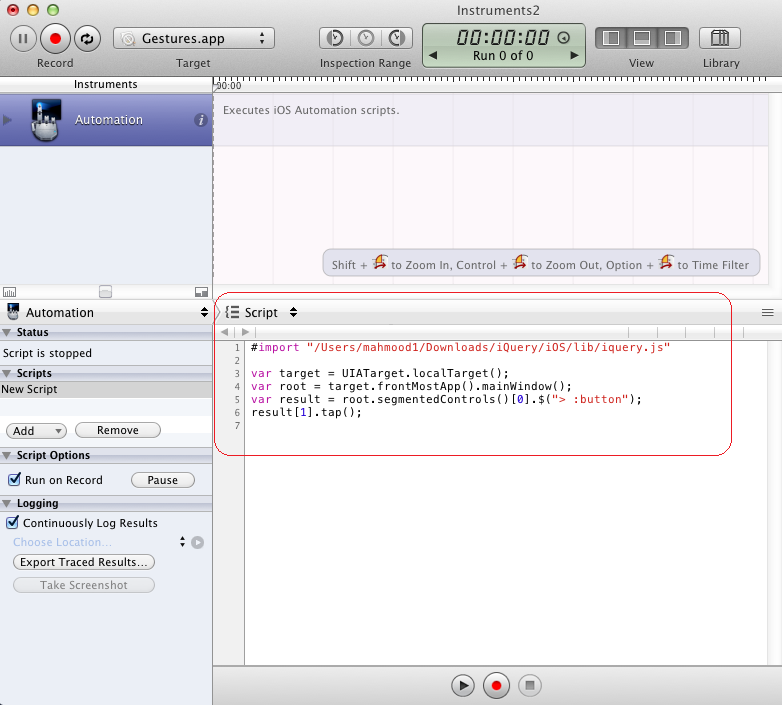Open the Gestures.app target dropdown
Viewport: 782px width, 705px height.
tap(194, 38)
